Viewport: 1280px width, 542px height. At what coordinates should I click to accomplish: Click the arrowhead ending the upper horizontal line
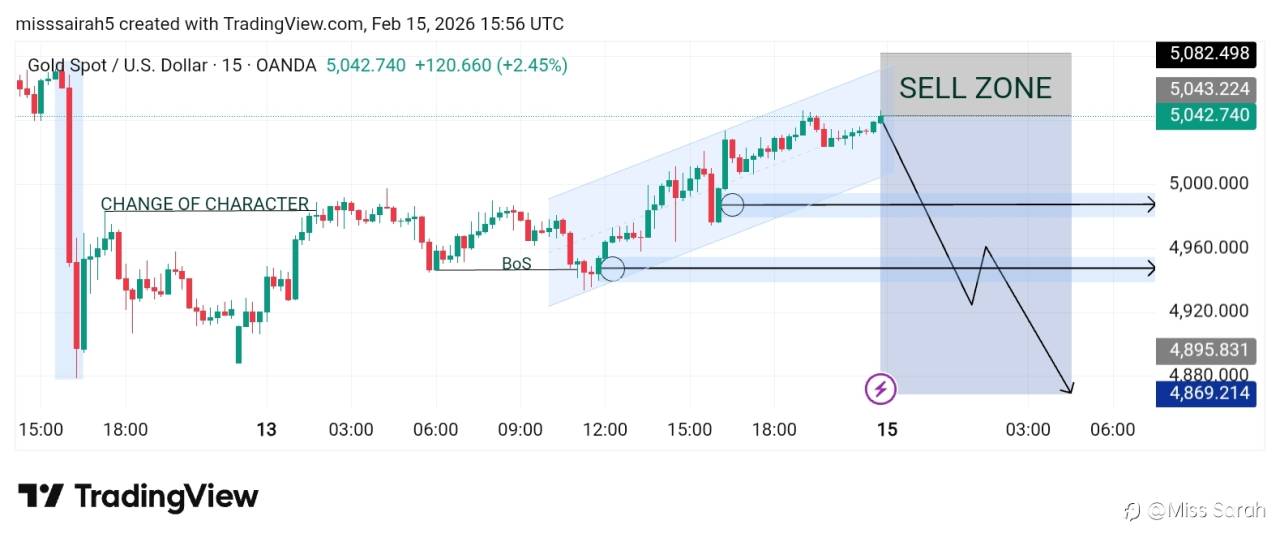[1151, 205]
